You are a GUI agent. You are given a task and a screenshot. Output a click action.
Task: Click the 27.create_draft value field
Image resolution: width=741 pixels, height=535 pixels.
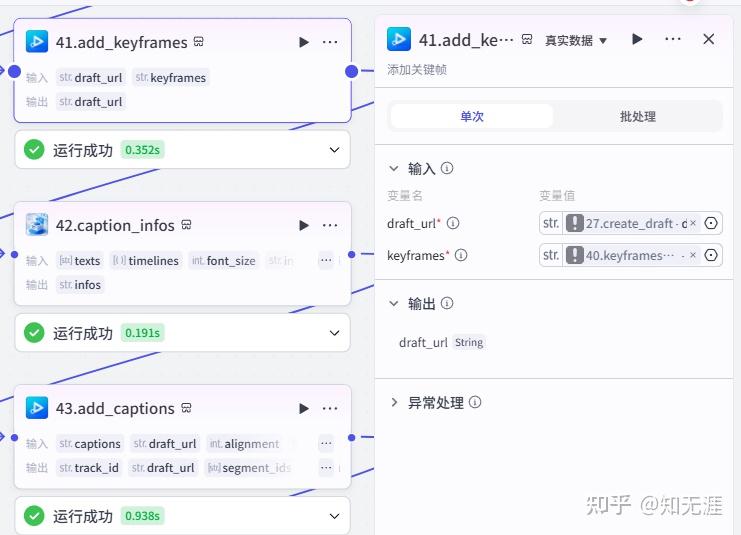[630, 223]
